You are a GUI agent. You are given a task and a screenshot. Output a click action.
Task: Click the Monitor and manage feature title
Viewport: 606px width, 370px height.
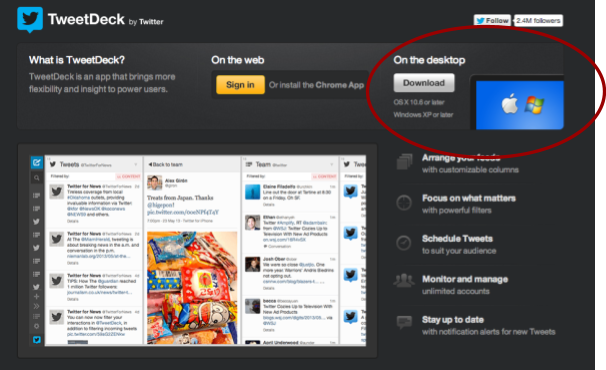[x=465, y=279]
